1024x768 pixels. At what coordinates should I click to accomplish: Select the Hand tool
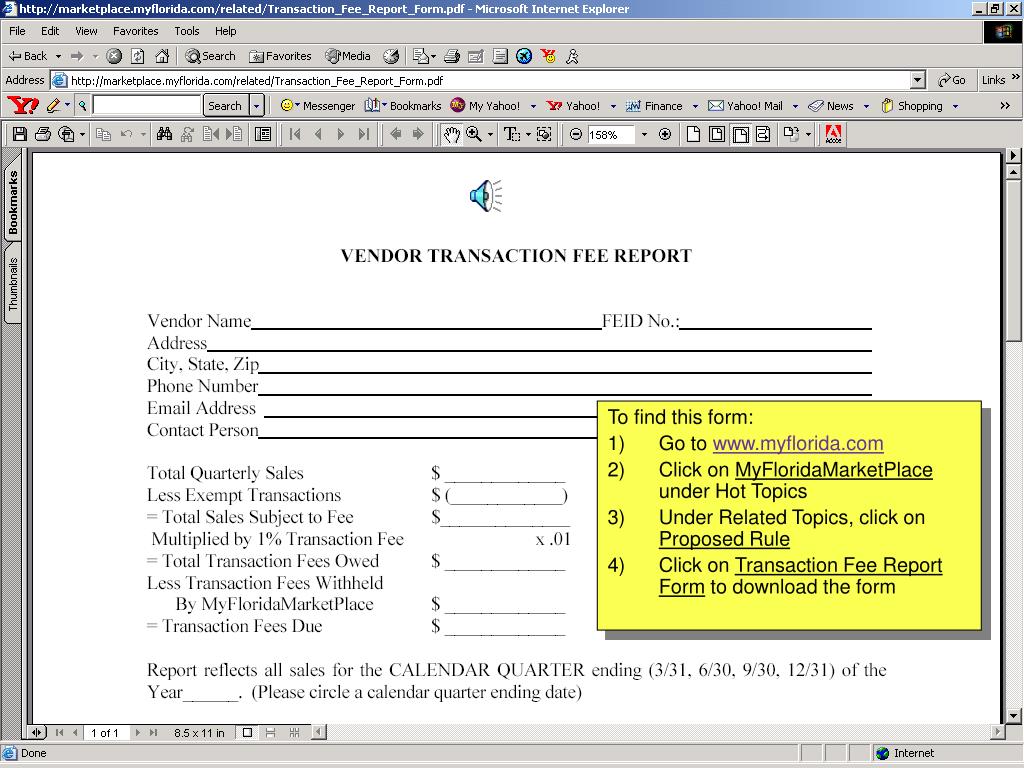tap(451, 135)
